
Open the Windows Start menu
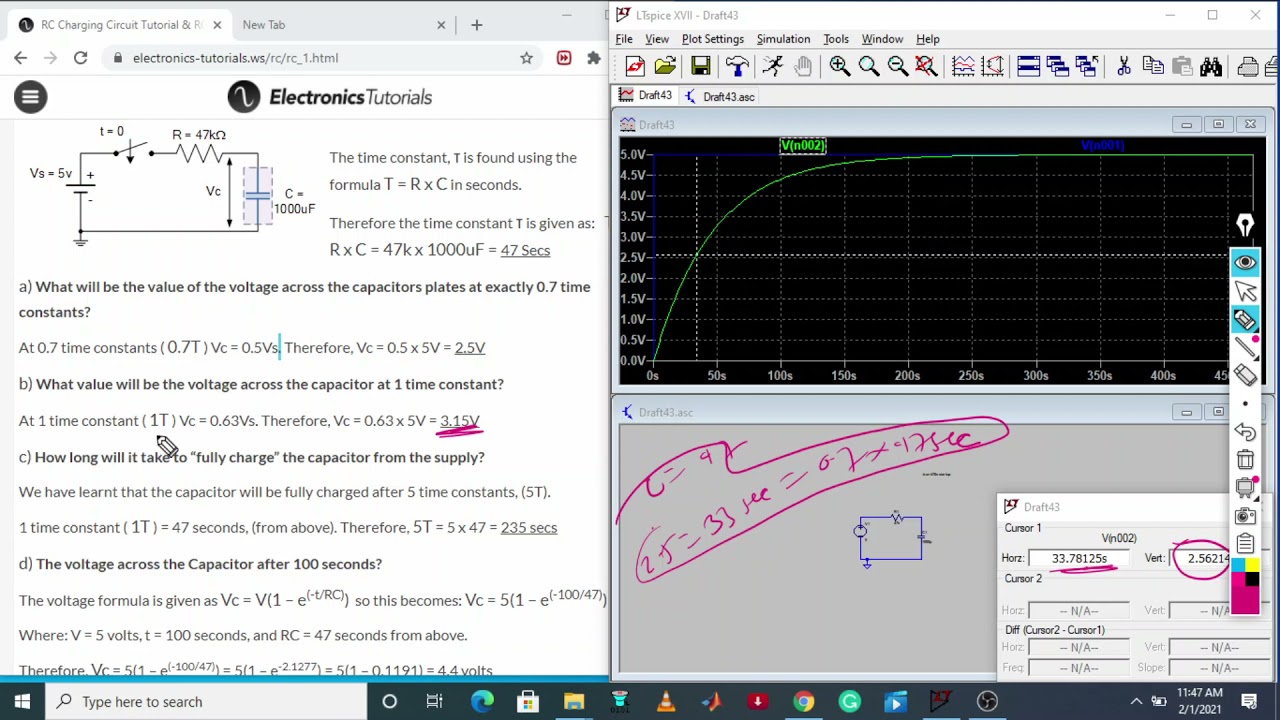(x=22, y=701)
